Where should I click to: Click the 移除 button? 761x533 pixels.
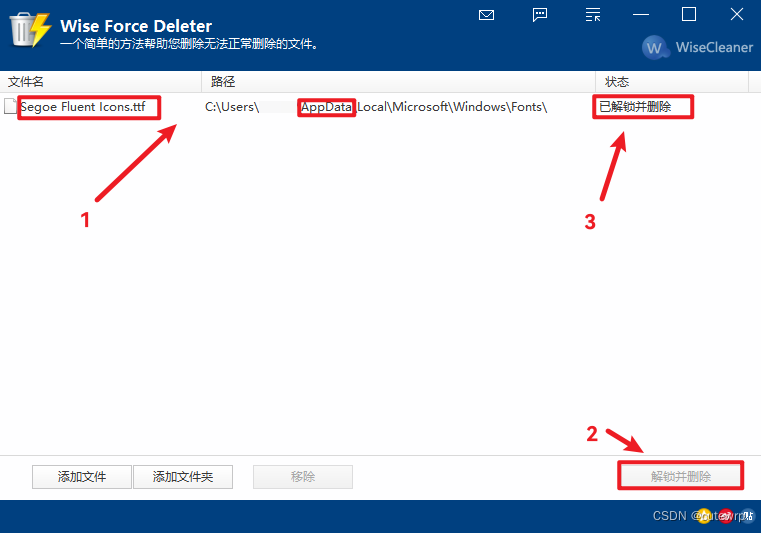click(303, 477)
